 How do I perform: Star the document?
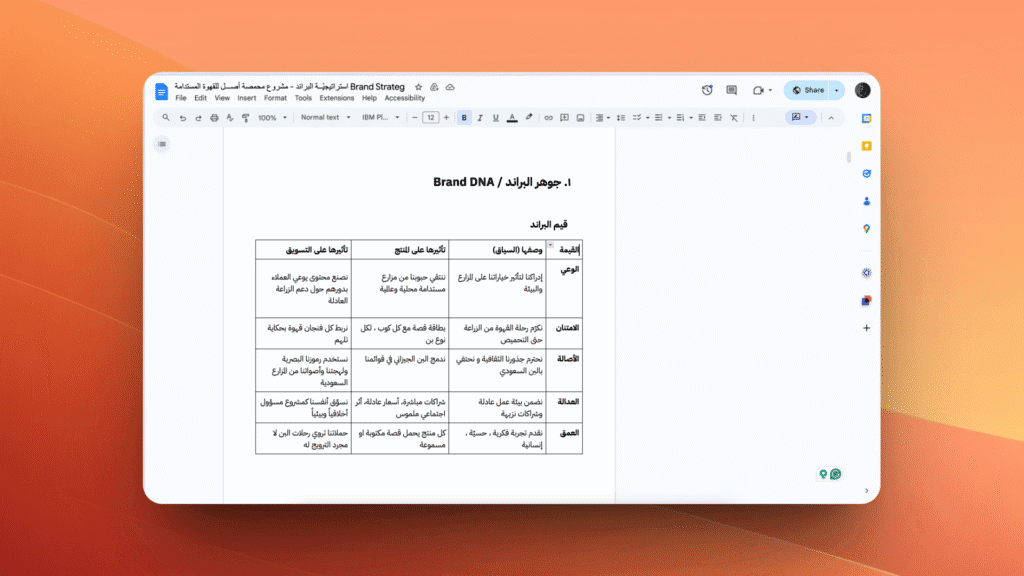click(x=419, y=87)
